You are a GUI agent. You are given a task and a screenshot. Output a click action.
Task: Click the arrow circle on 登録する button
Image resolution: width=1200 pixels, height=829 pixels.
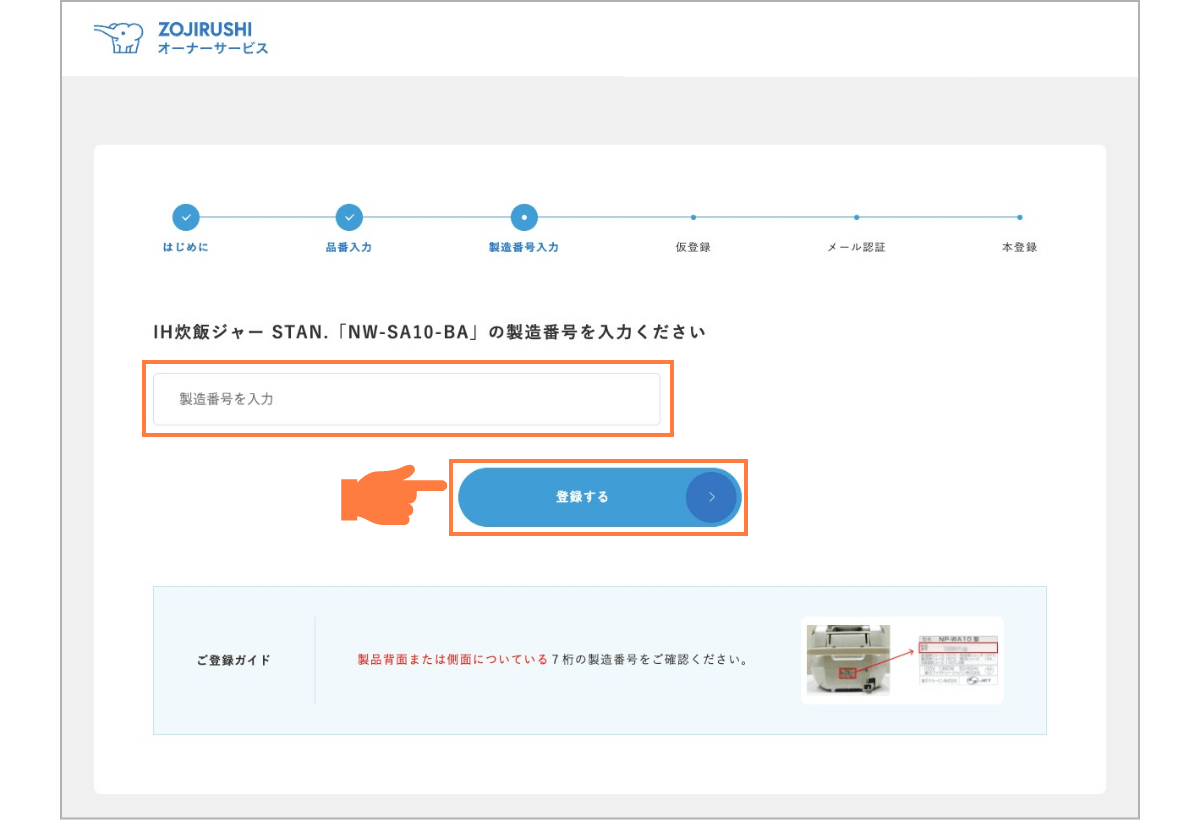click(x=711, y=497)
